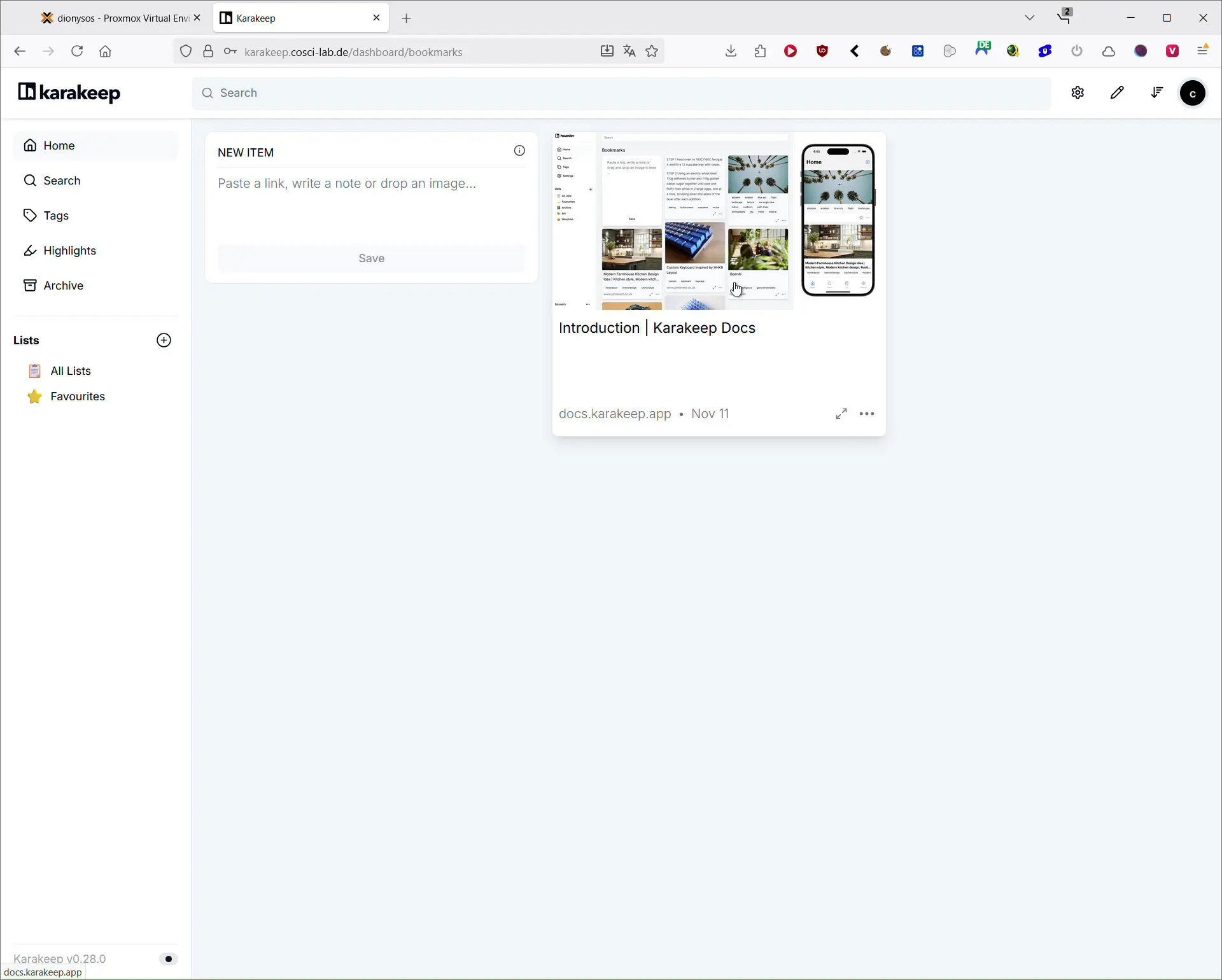Viewport: 1222px width, 980px height.
Task: Create a new list with plus icon
Action: click(164, 340)
